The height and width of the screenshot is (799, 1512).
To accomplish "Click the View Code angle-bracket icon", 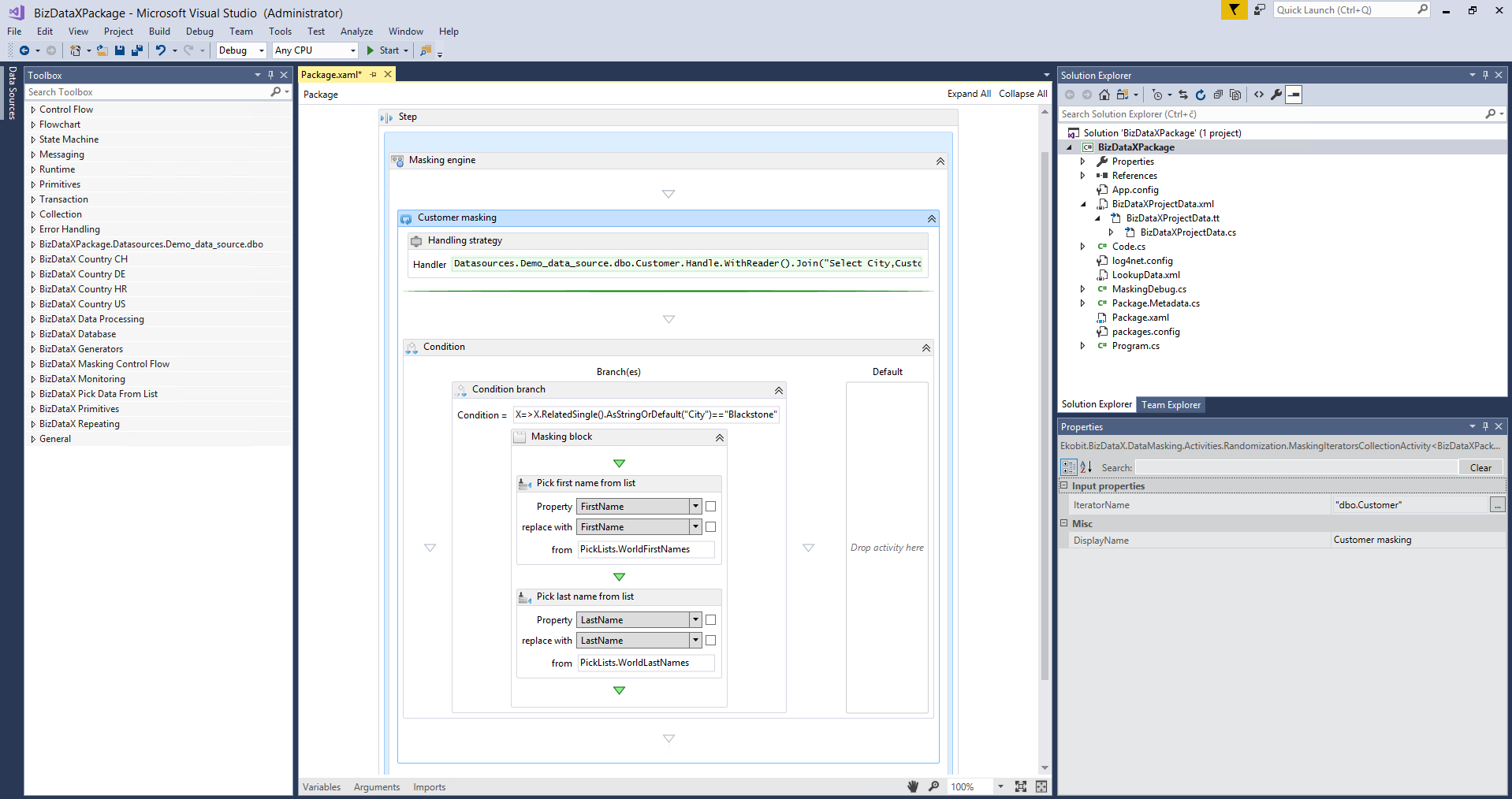I will click(x=1259, y=95).
